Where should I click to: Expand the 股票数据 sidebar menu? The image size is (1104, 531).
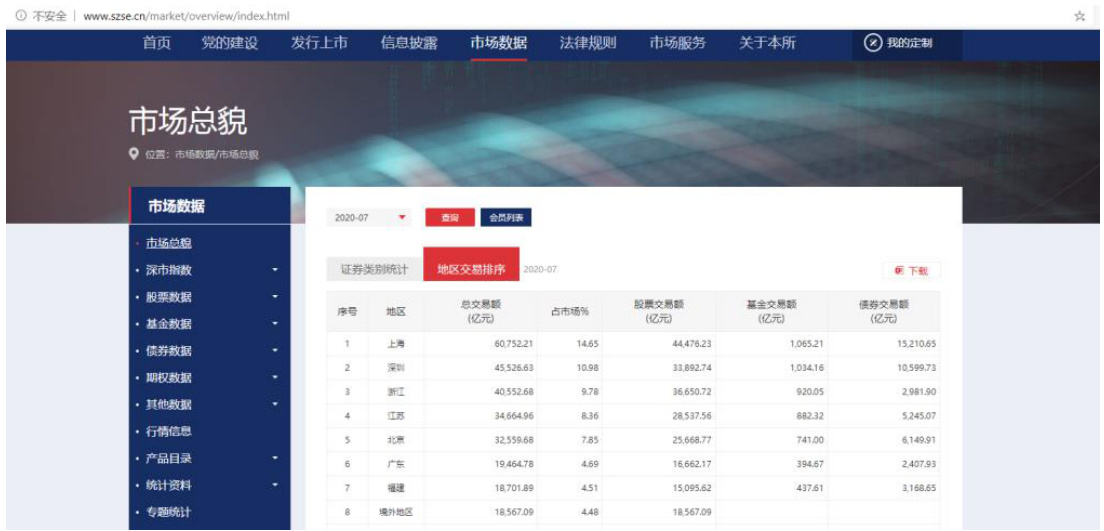(x=274, y=297)
